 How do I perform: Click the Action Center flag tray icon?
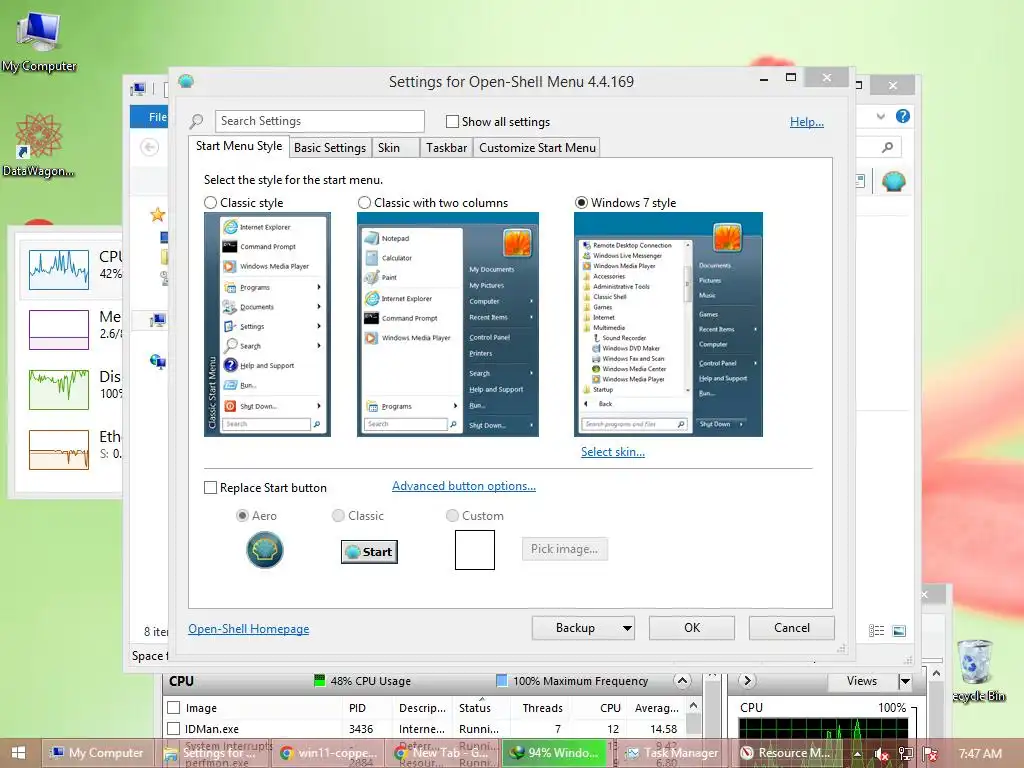pos(931,754)
